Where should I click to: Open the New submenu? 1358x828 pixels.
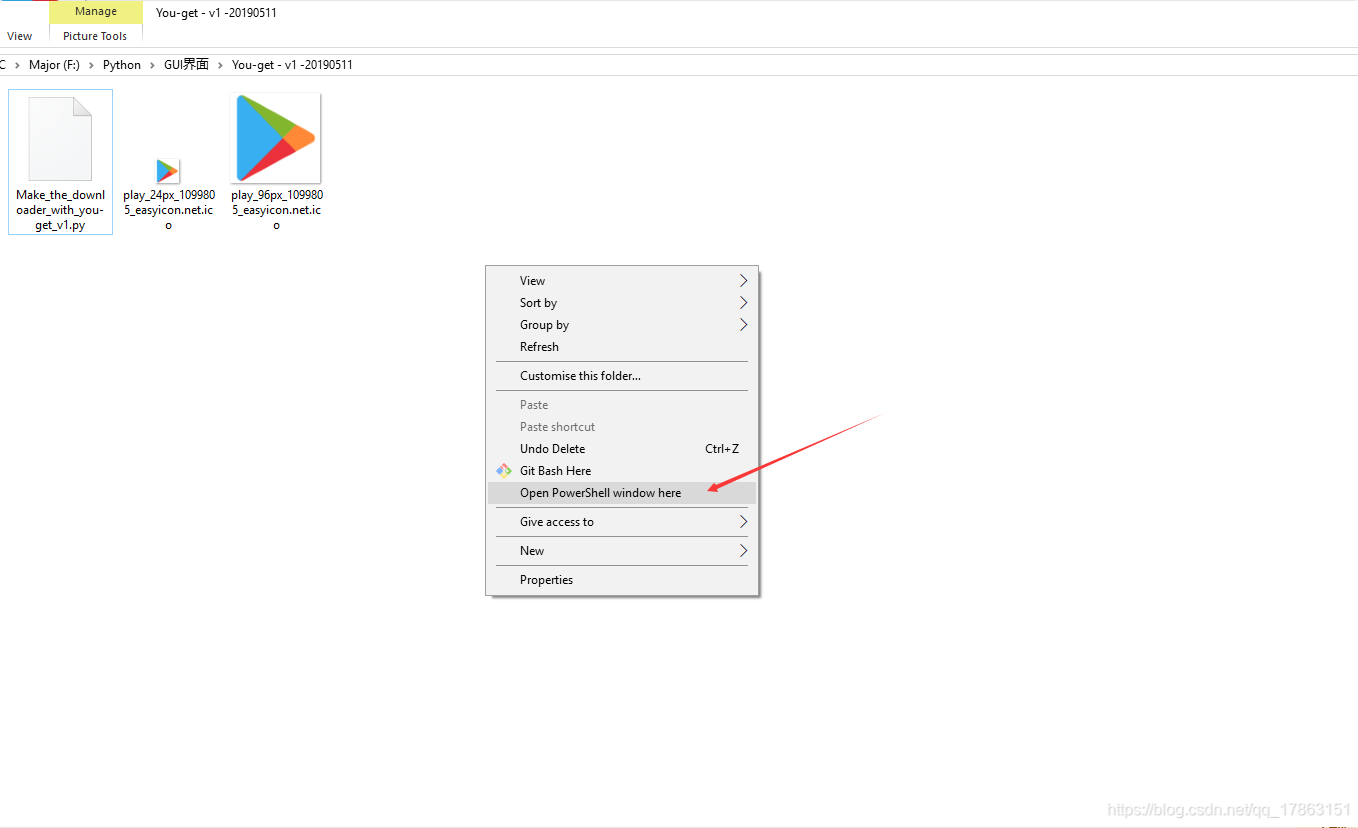tap(622, 551)
